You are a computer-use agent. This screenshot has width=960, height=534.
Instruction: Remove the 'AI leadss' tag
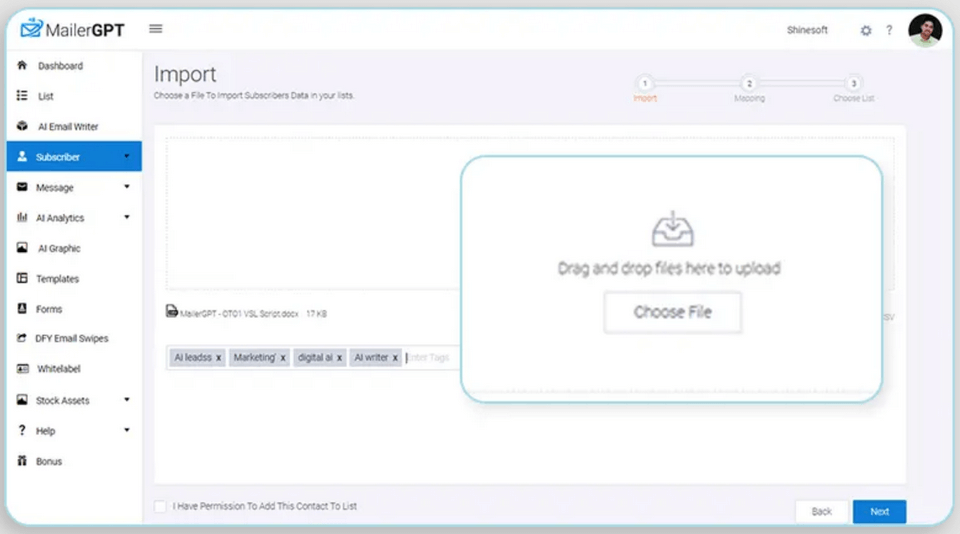tap(218, 358)
